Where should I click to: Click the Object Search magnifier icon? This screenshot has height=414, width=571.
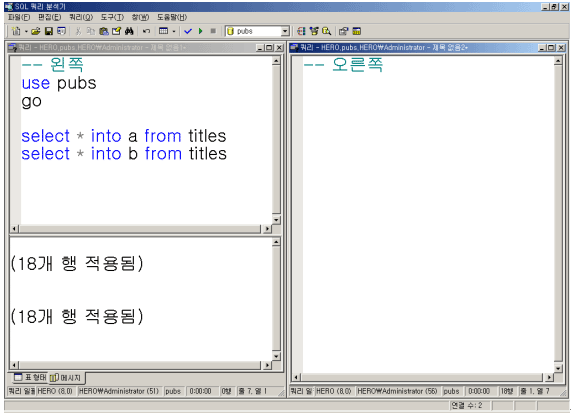pyautogui.click(x=326, y=31)
